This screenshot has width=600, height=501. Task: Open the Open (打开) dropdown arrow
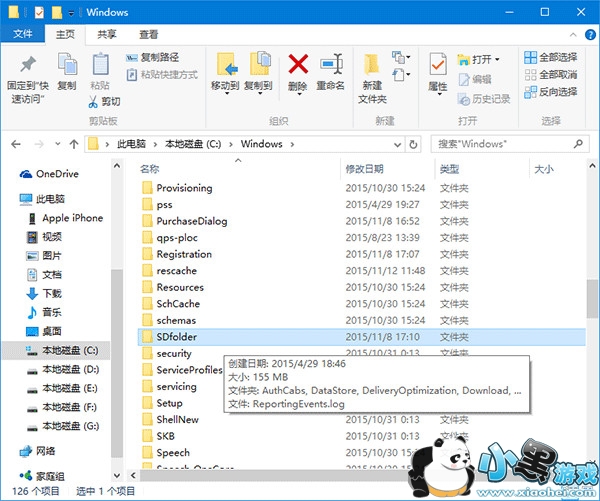(x=497, y=59)
